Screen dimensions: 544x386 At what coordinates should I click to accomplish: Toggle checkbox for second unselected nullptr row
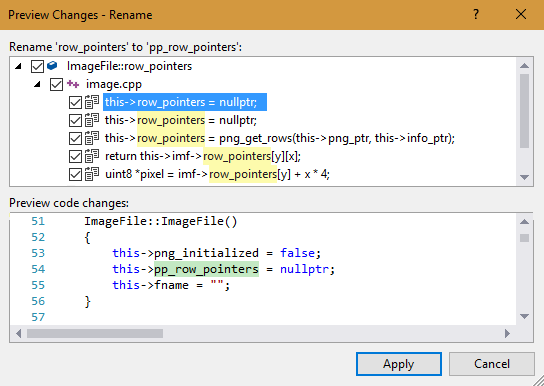[75, 120]
